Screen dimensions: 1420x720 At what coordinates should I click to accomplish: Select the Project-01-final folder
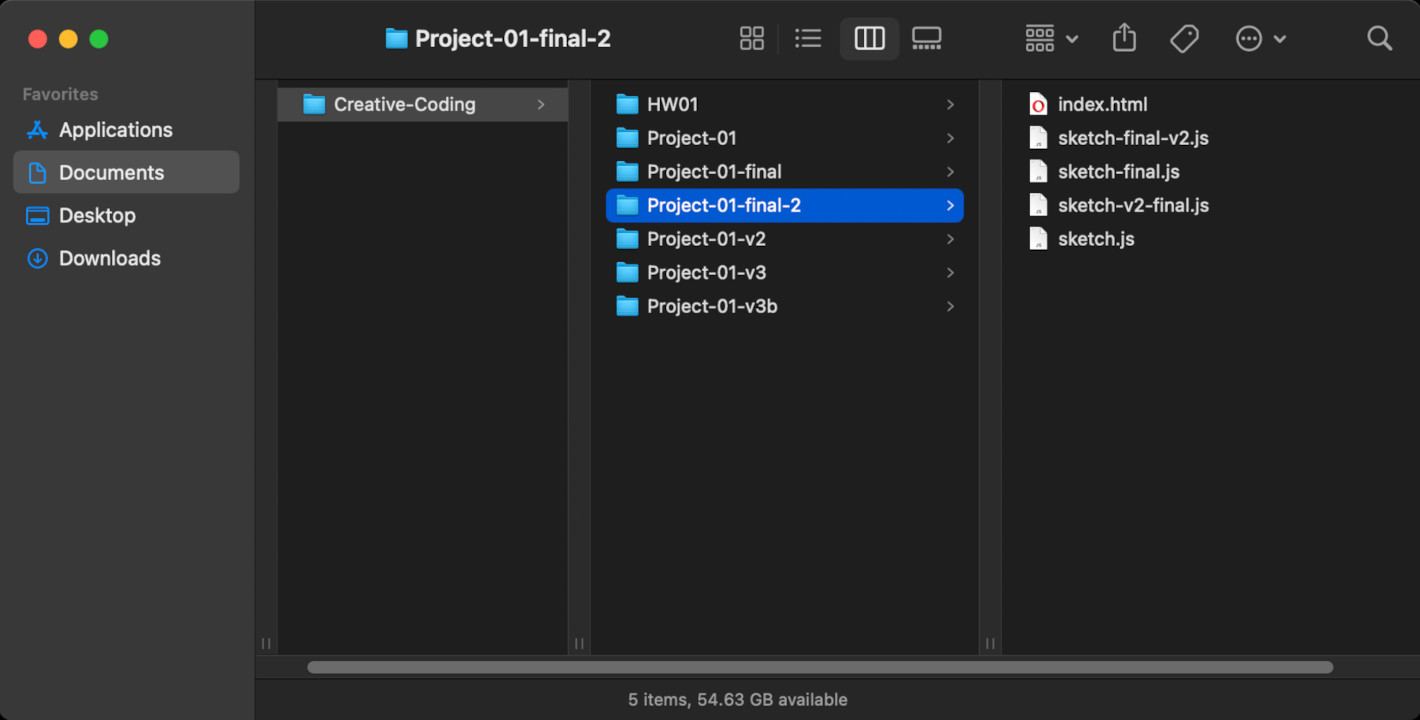713,172
